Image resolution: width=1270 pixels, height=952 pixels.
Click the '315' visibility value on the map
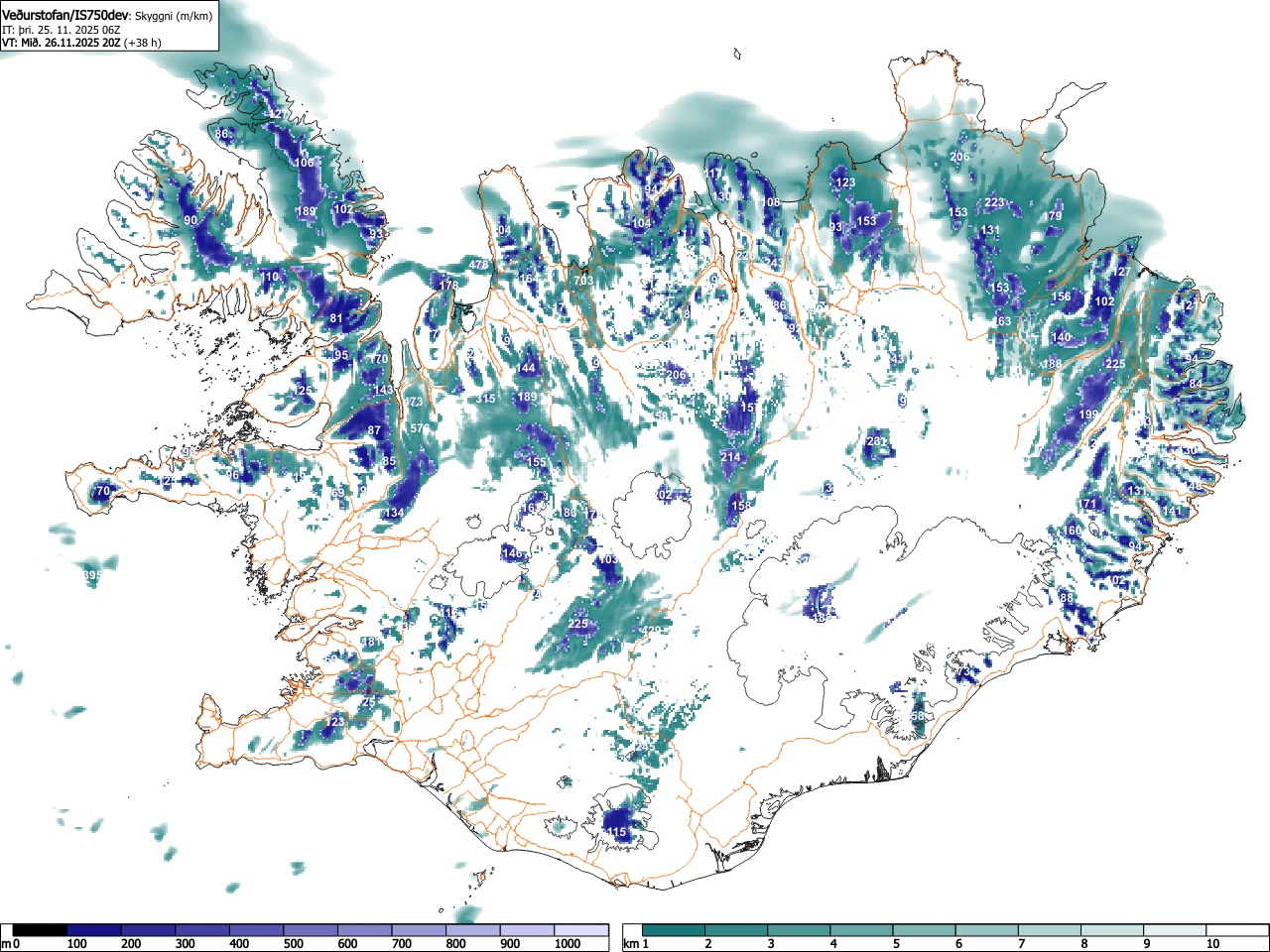[x=485, y=399]
